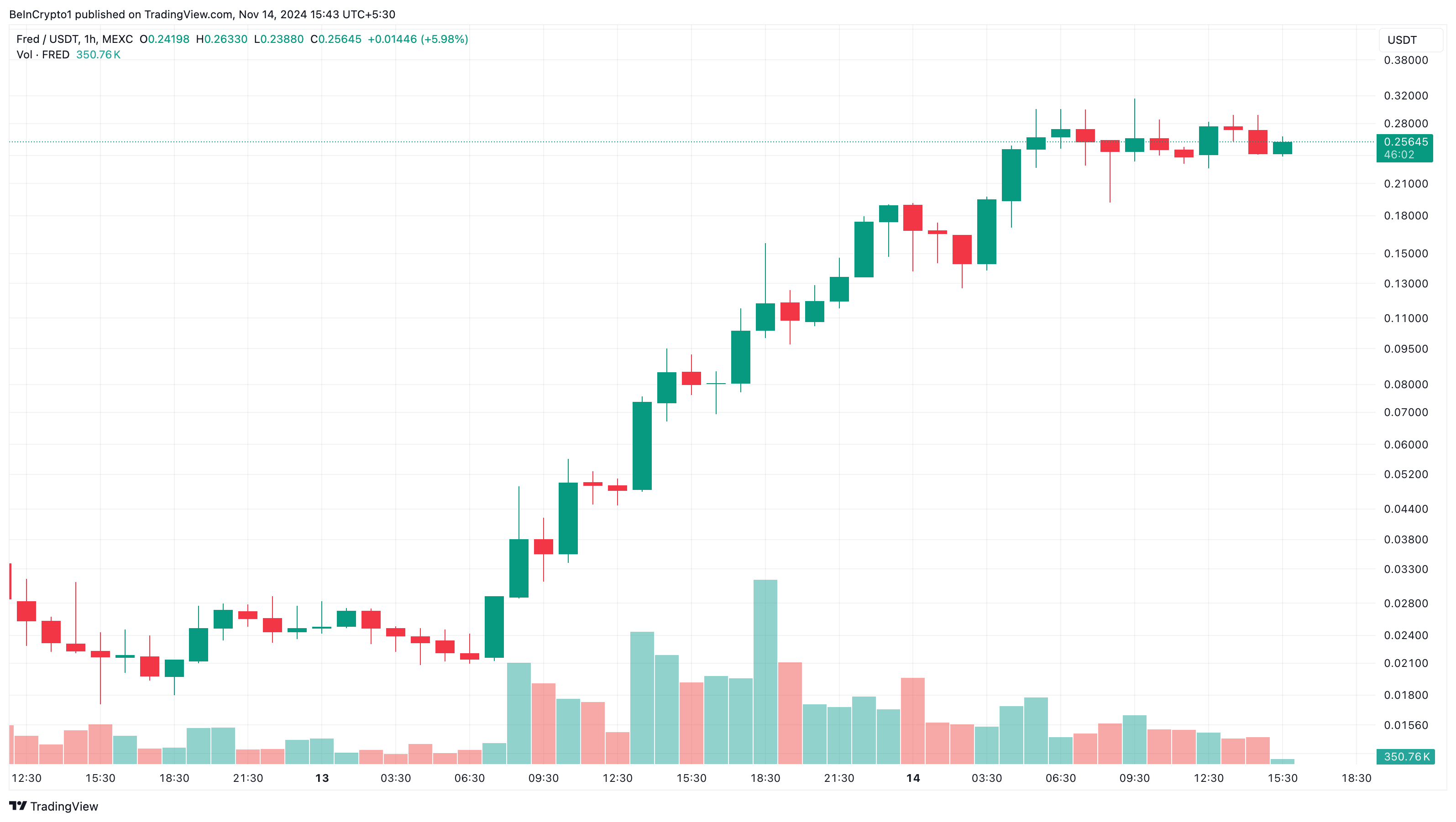
Task: Click the +5.98% change value in the legend
Action: click(444, 39)
